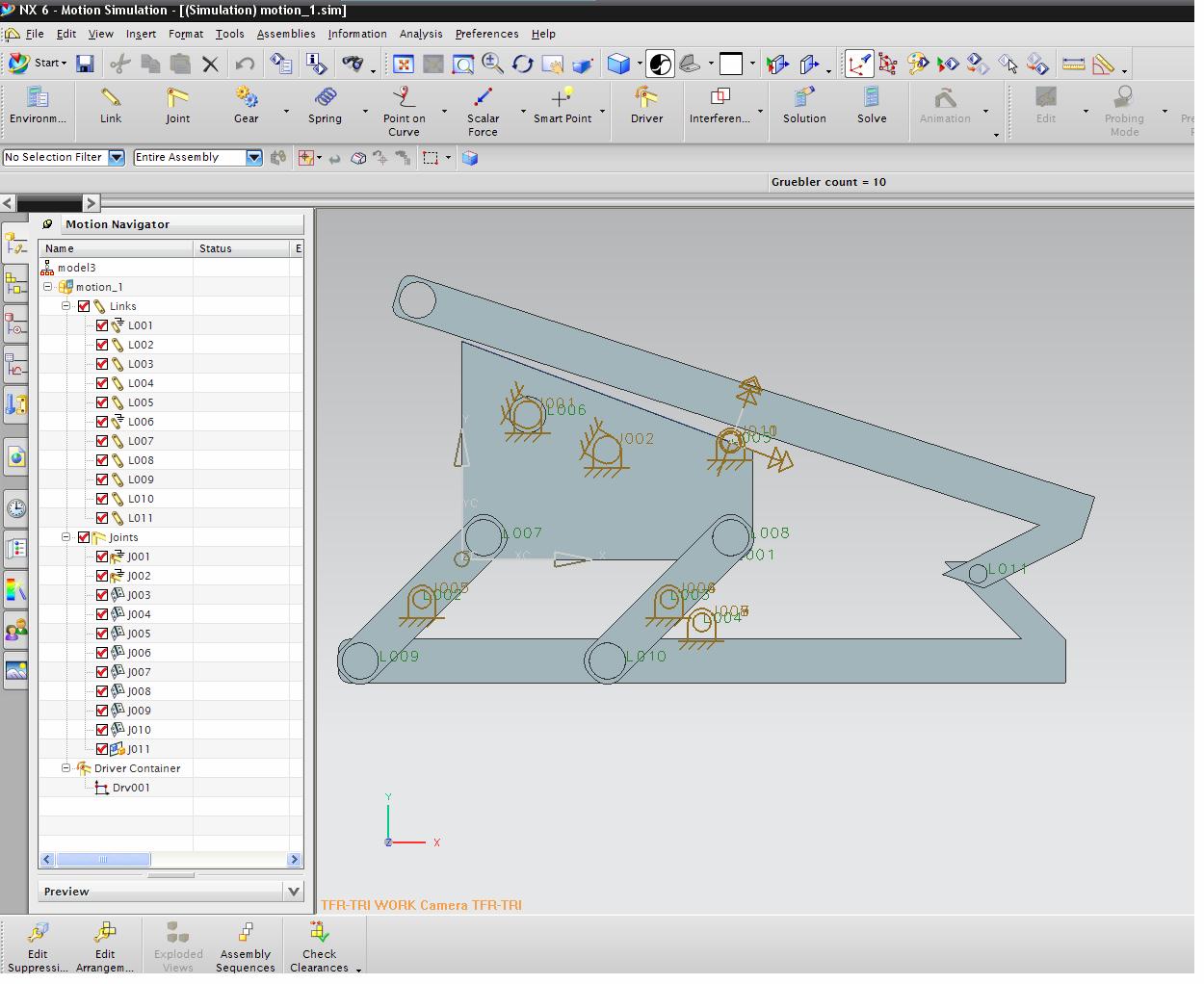The image size is (1204, 984).
Task: Collapse the Joints tree node
Action: 66,537
